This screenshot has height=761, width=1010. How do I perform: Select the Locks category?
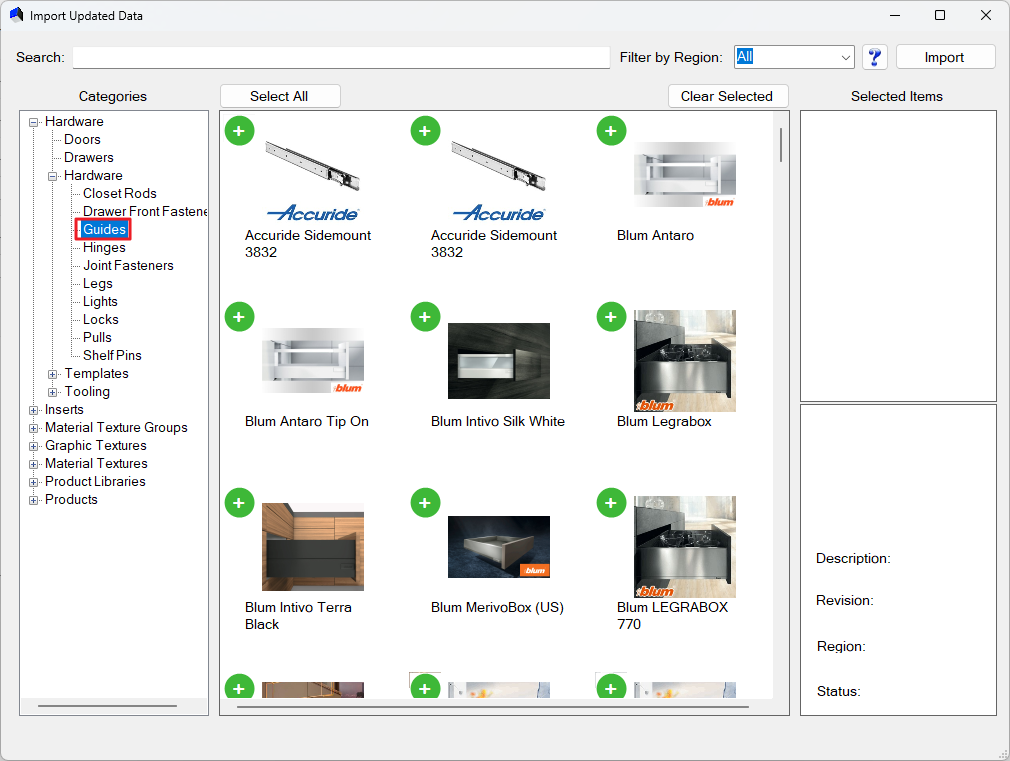click(x=101, y=320)
